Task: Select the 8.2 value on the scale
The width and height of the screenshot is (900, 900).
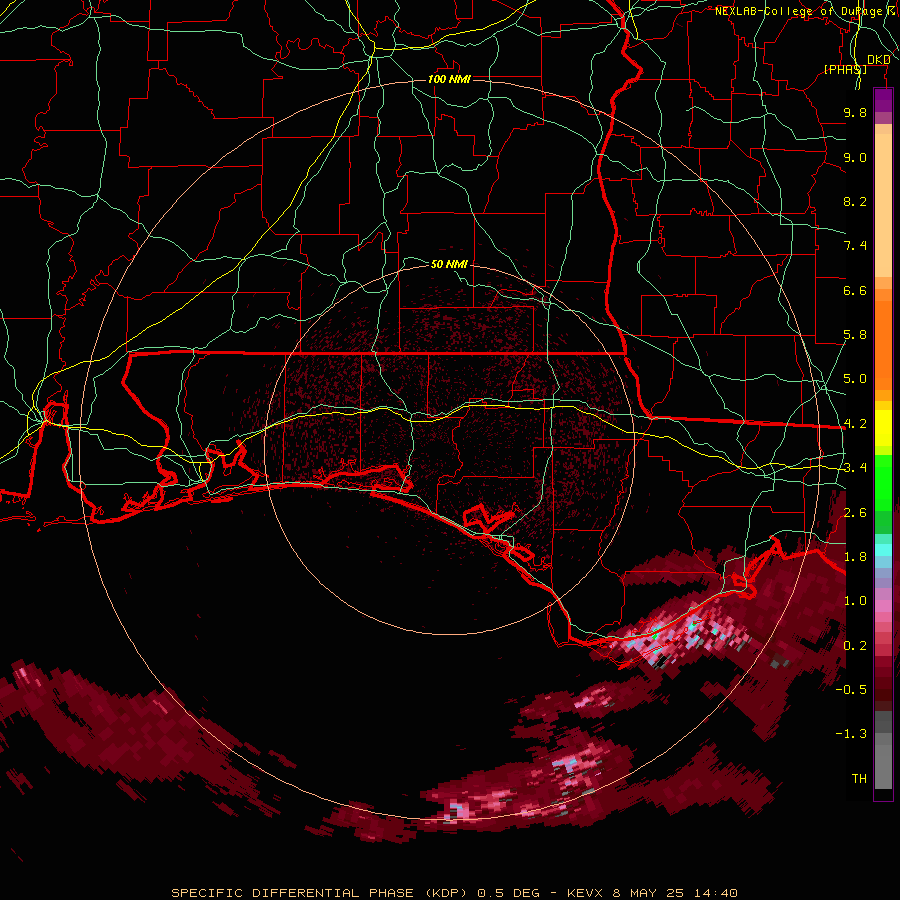Action: tap(855, 201)
